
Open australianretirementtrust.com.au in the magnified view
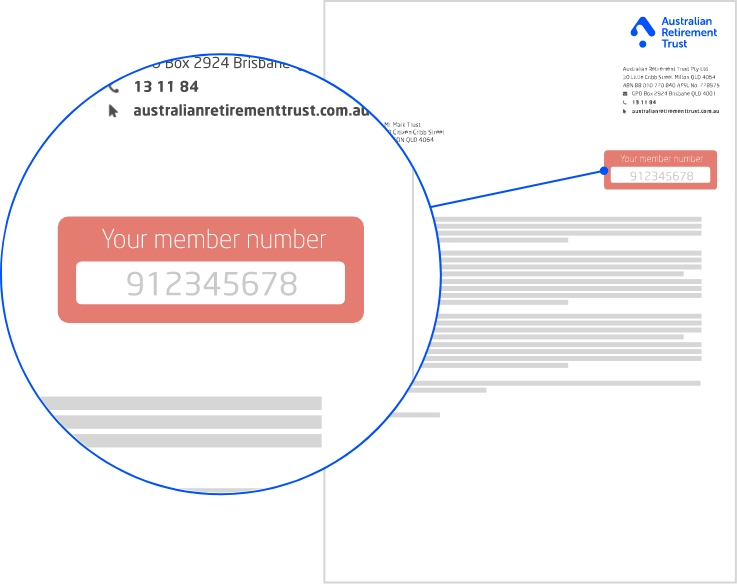[252, 111]
